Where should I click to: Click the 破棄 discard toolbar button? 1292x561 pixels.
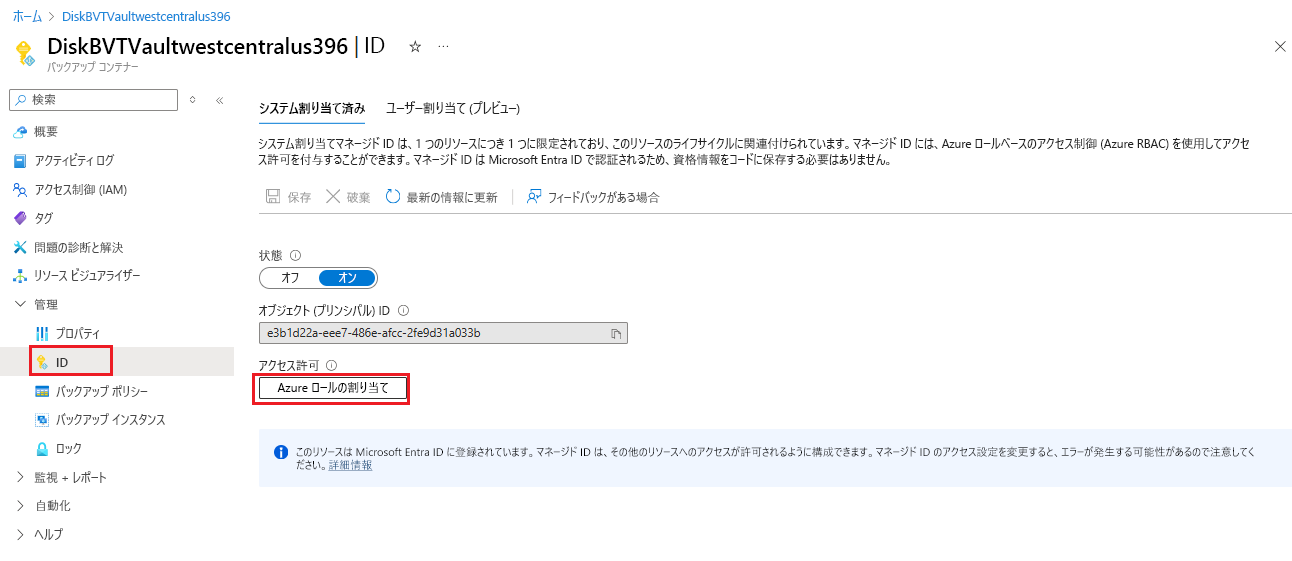coord(348,197)
